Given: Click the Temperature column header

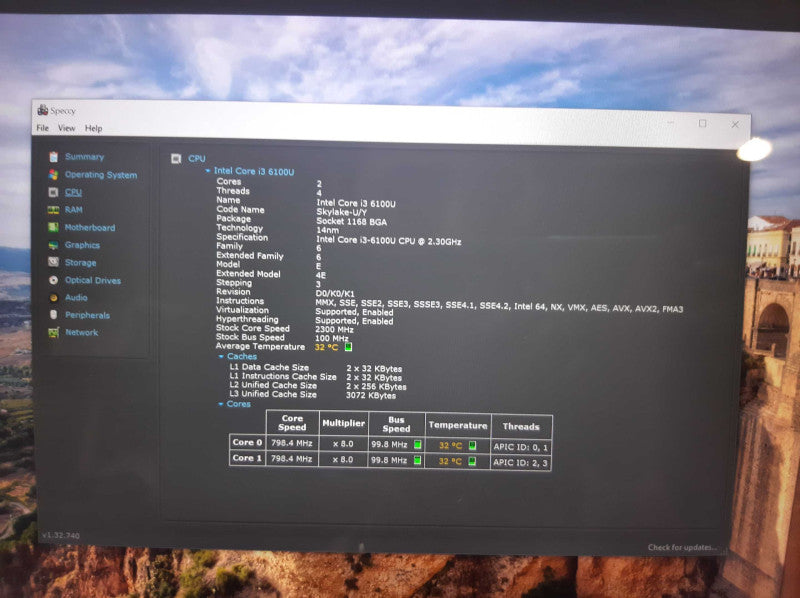Looking at the screenshot, I should point(458,425).
